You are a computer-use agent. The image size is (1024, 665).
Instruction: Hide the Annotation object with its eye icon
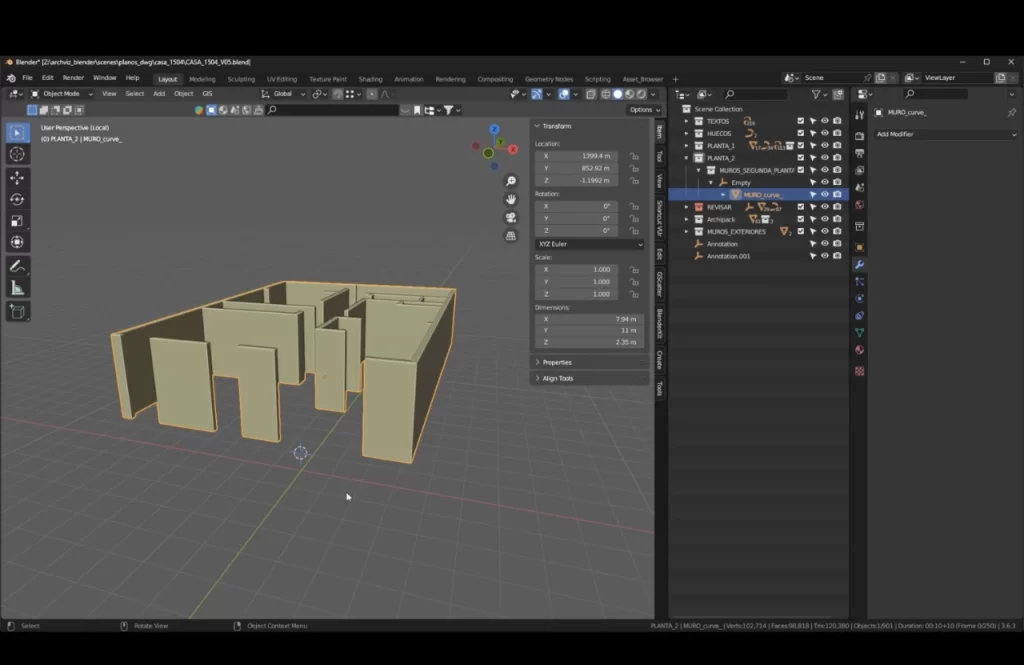tap(826, 244)
